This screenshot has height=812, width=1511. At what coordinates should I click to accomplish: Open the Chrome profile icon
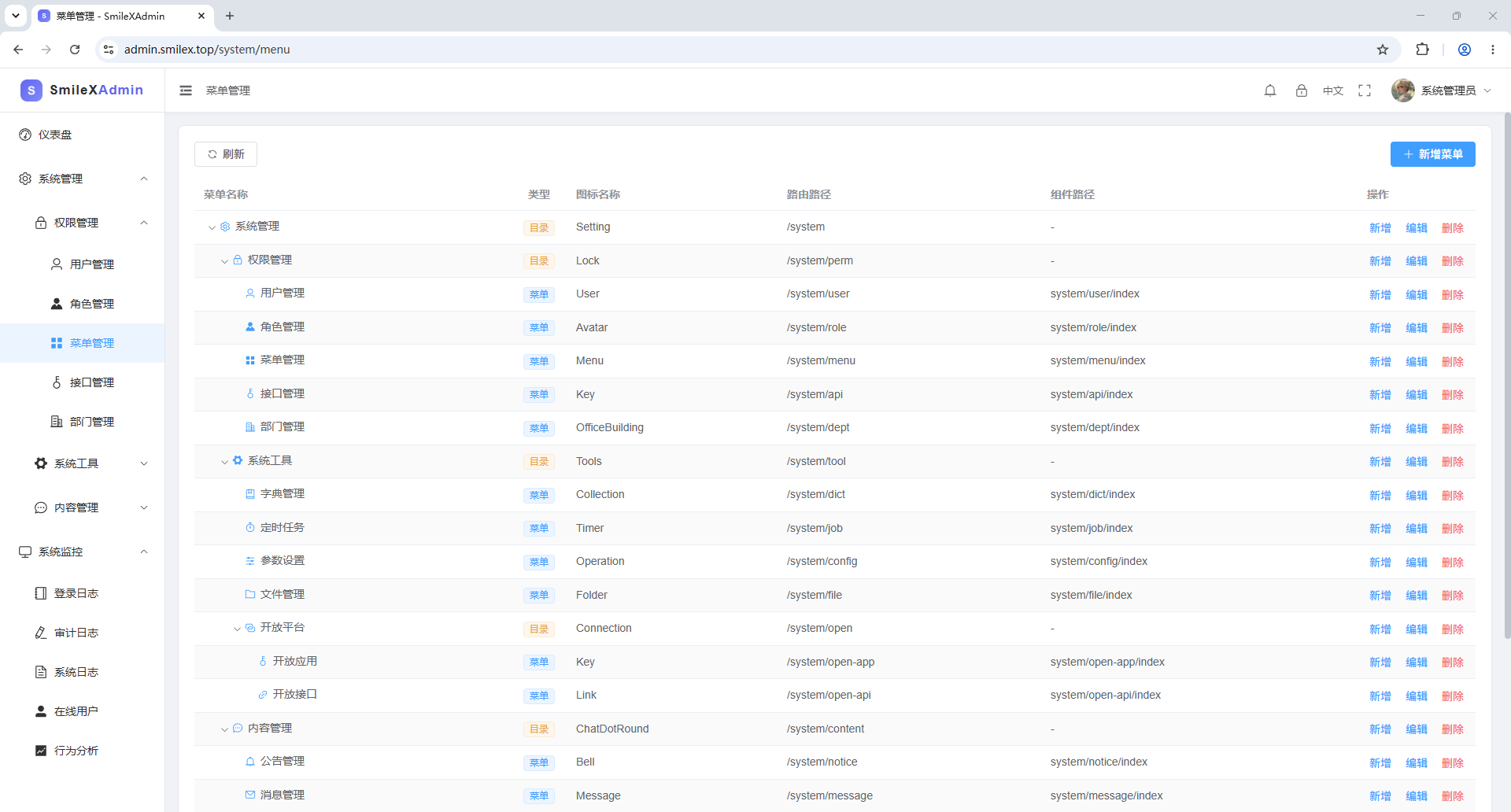(x=1465, y=50)
